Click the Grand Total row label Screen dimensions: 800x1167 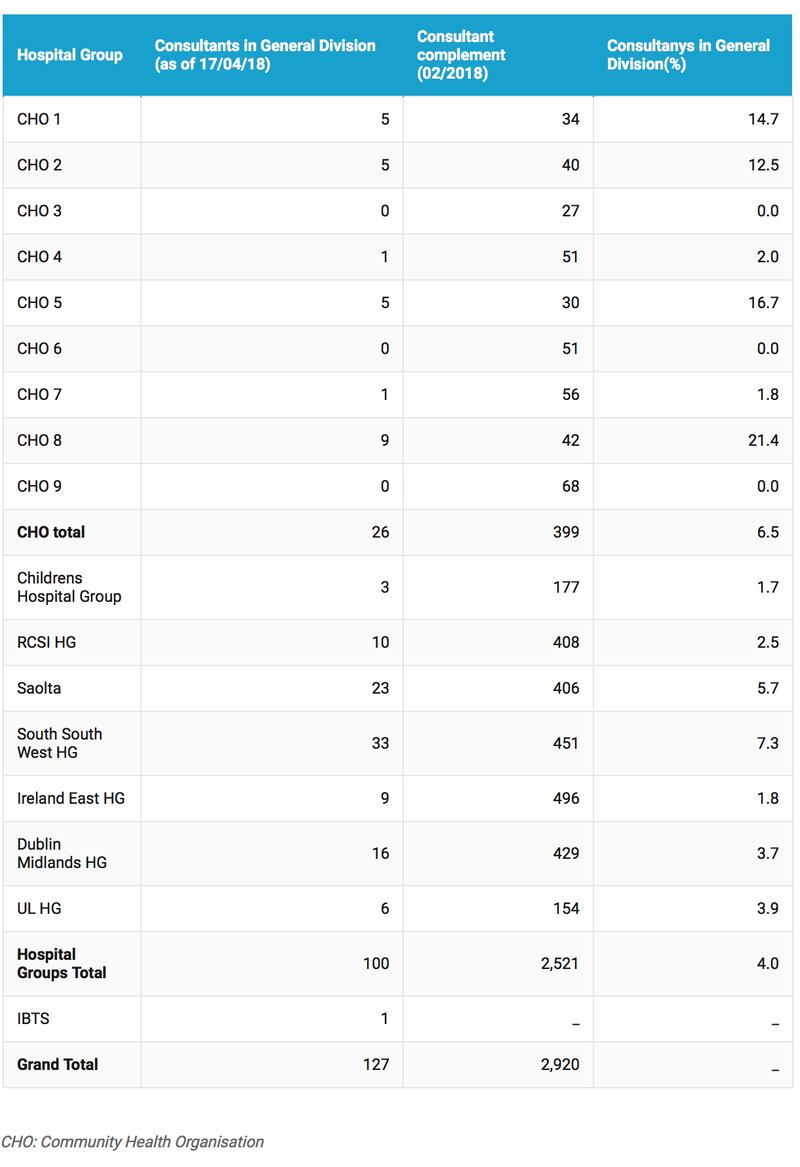(x=57, y=1064)
